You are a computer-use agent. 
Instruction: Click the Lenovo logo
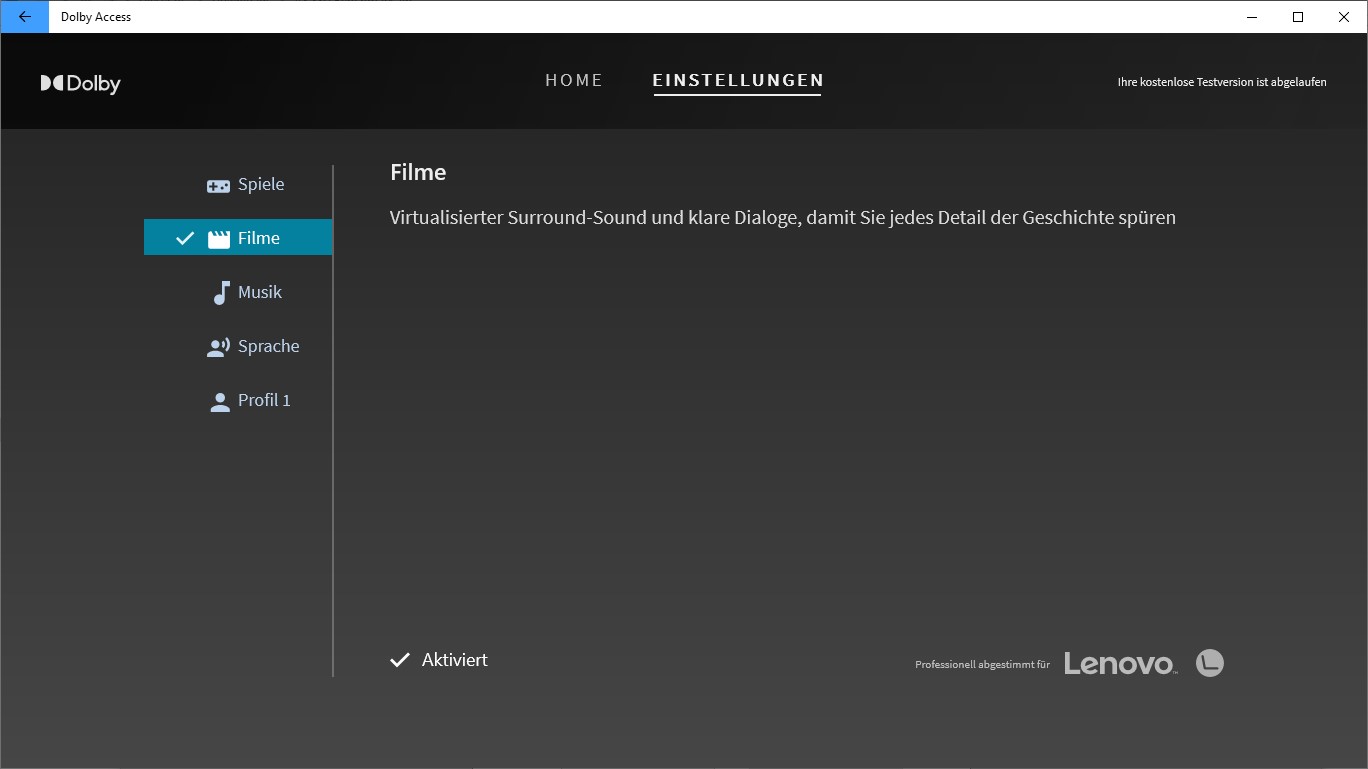[1120, 663]
